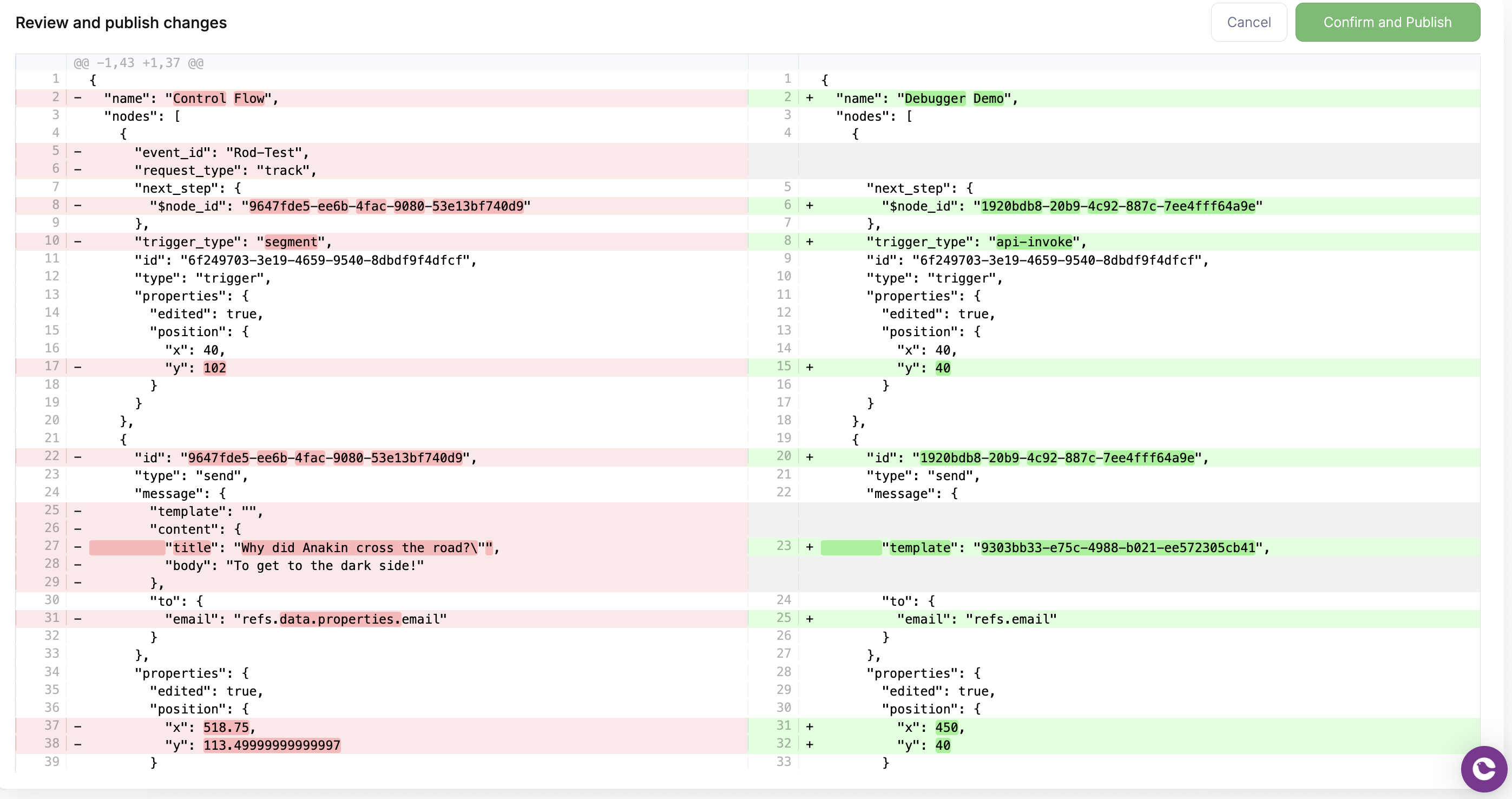Click the Cancel button

(x=1248, y=22)
